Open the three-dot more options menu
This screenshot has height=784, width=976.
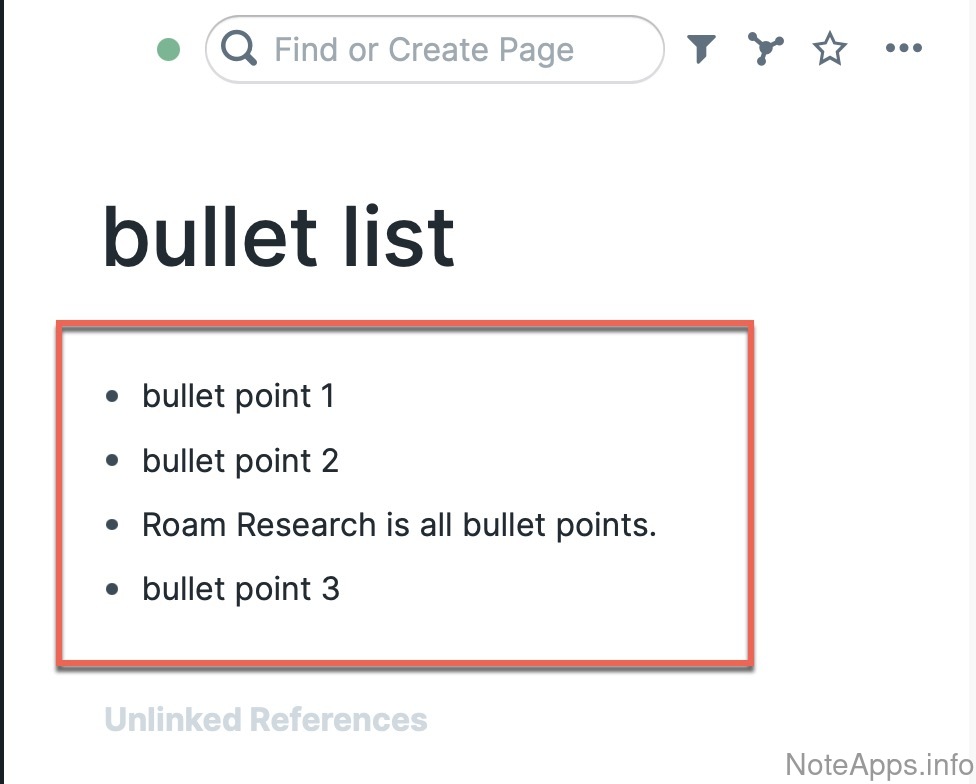pyautogui.click(x=903, y=48)
